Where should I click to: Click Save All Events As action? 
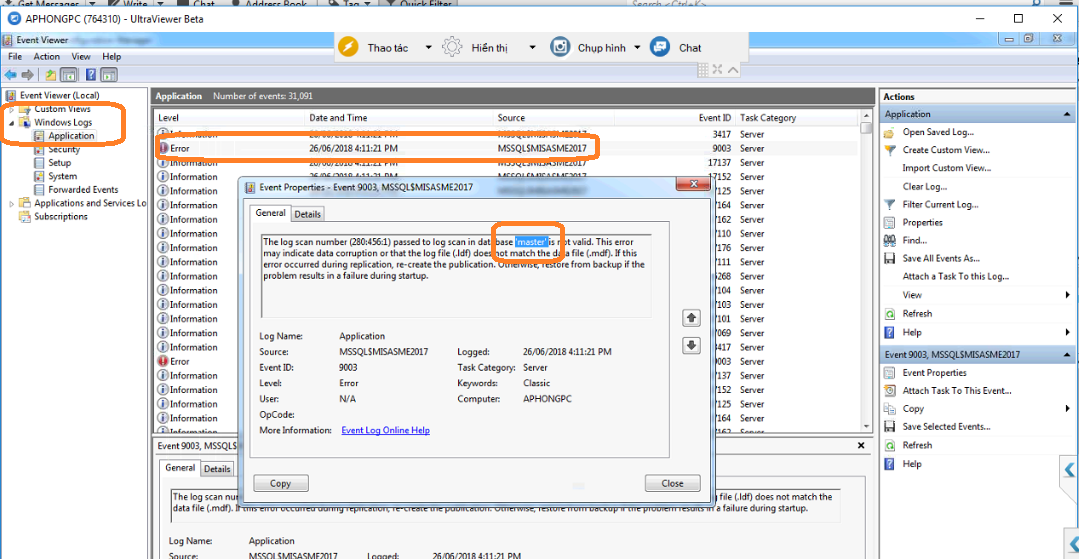[x=941, y=259]
